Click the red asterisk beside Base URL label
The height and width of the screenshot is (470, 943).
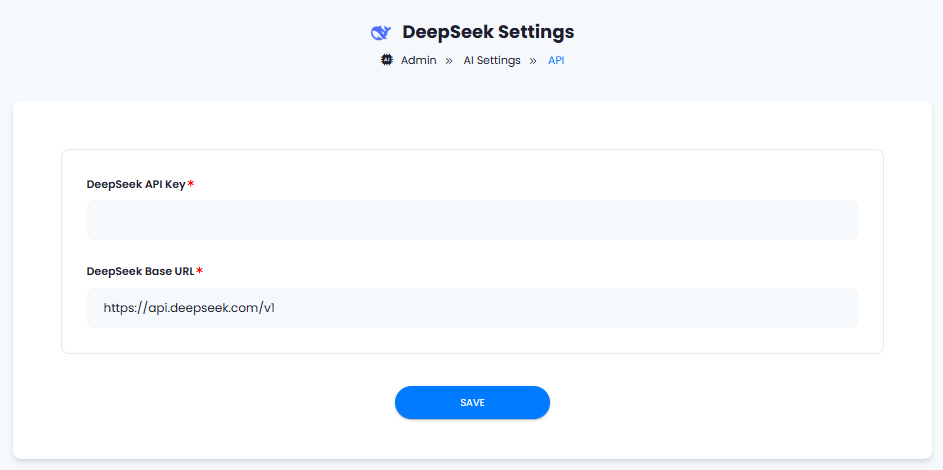point(200,271)
